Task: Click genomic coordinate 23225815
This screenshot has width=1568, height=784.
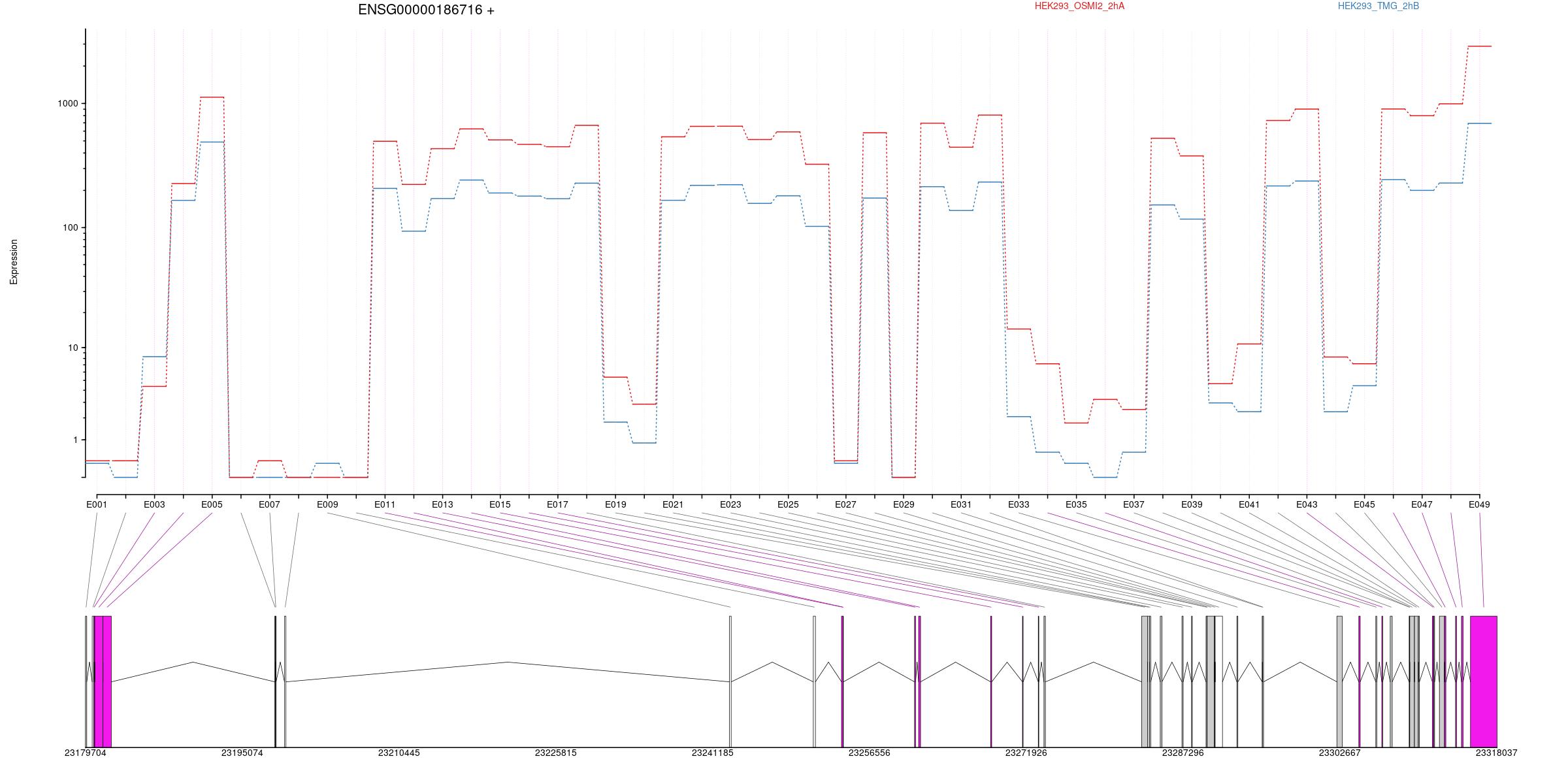Action: [x=556, y=753]
